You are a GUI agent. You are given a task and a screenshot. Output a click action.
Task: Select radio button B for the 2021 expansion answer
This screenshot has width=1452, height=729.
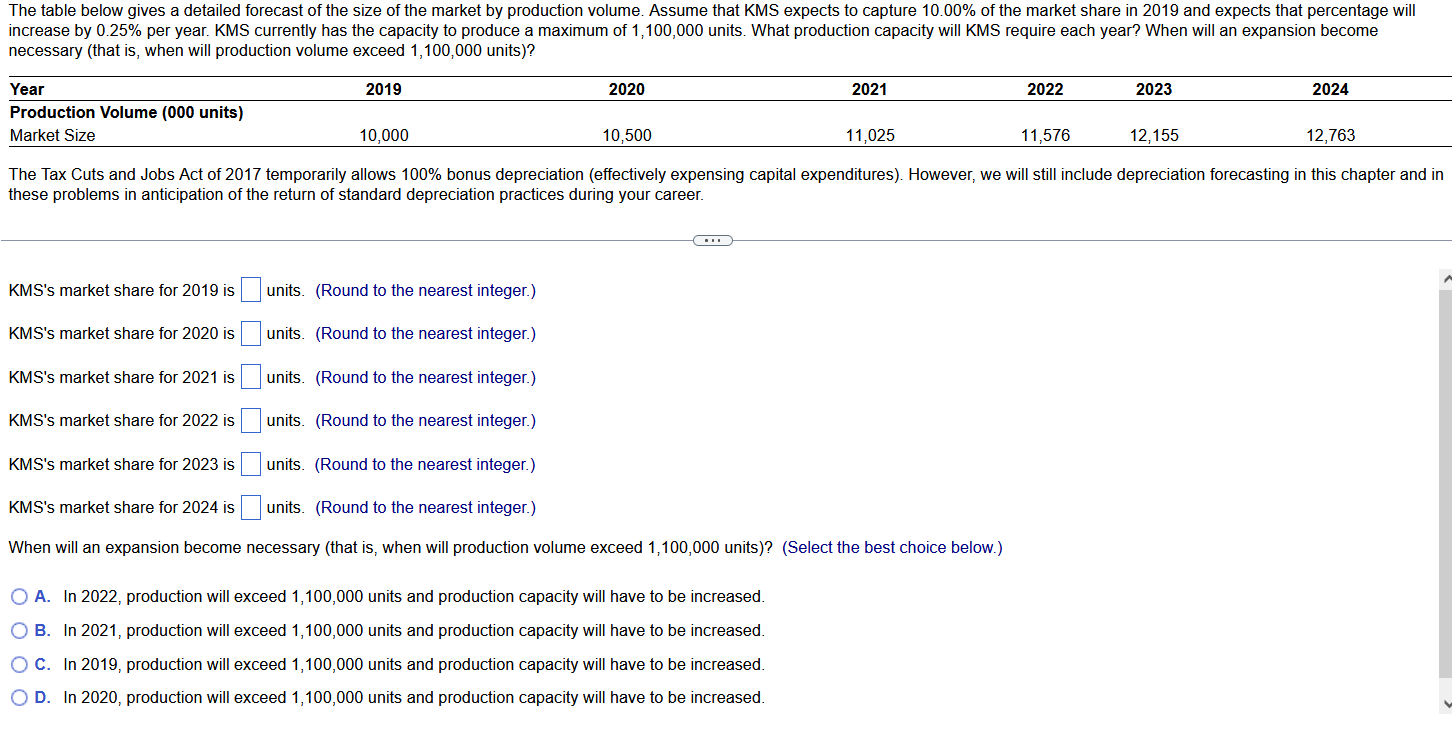[18, 630]
